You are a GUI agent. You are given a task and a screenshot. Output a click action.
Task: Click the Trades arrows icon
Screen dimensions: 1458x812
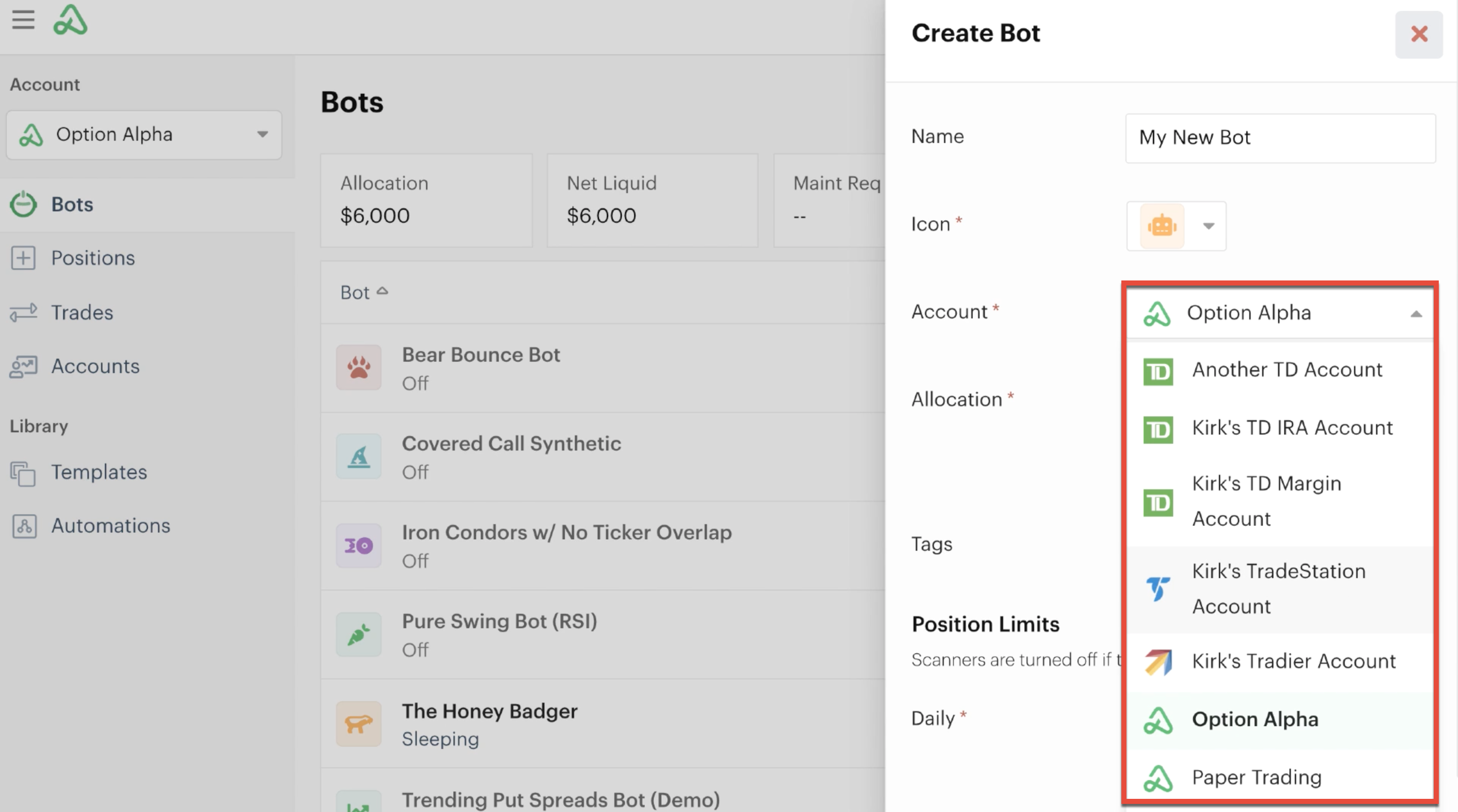click(23, 312)
